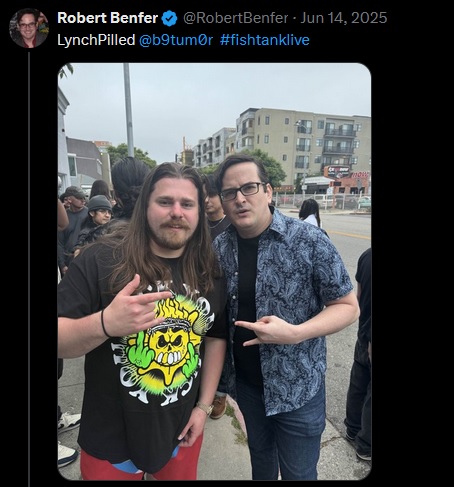Click the blue verified badge
Screen dimensions: 454x487
[x=169, y=18]
